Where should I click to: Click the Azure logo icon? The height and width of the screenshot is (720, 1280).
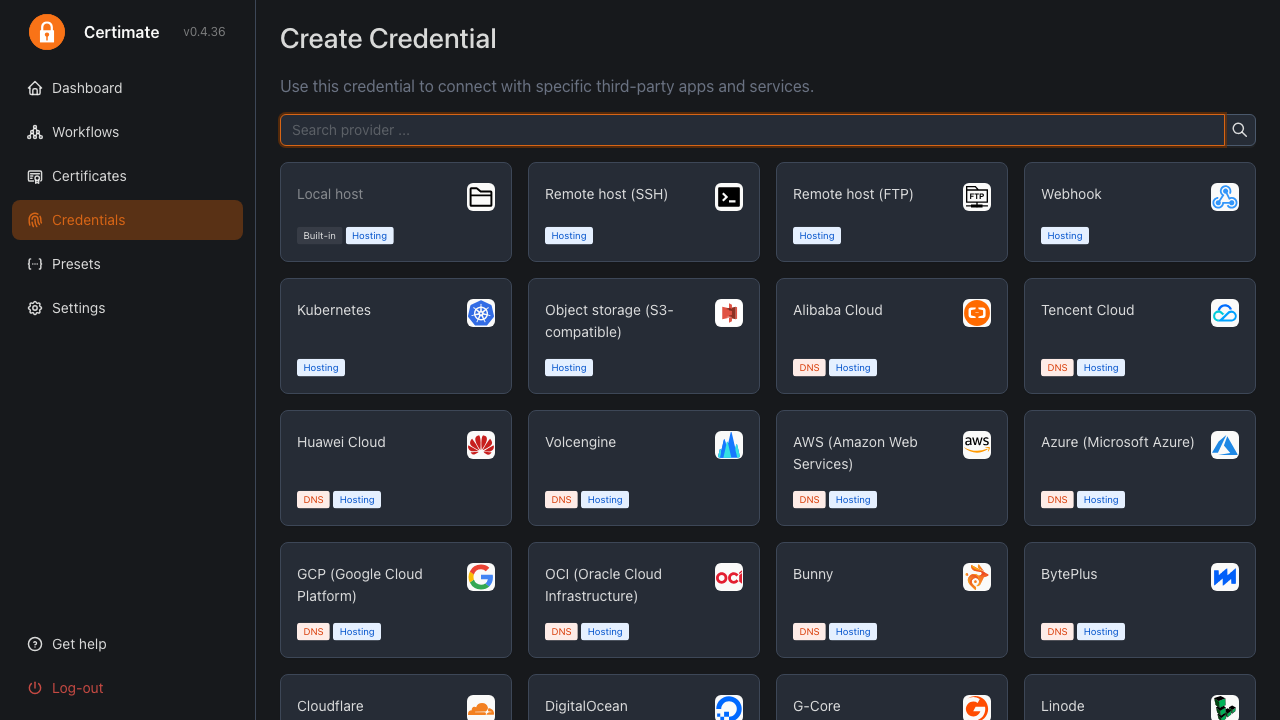1225,445
